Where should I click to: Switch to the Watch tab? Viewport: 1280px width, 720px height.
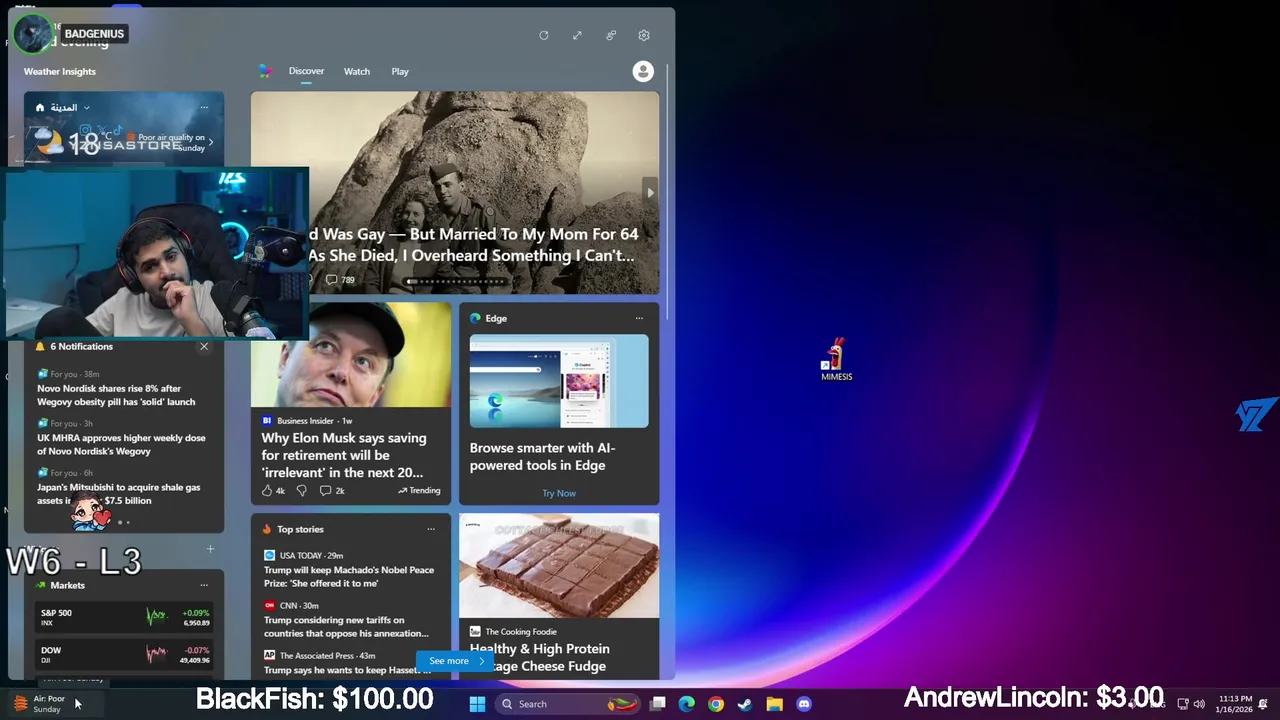(x=357, y=71)
